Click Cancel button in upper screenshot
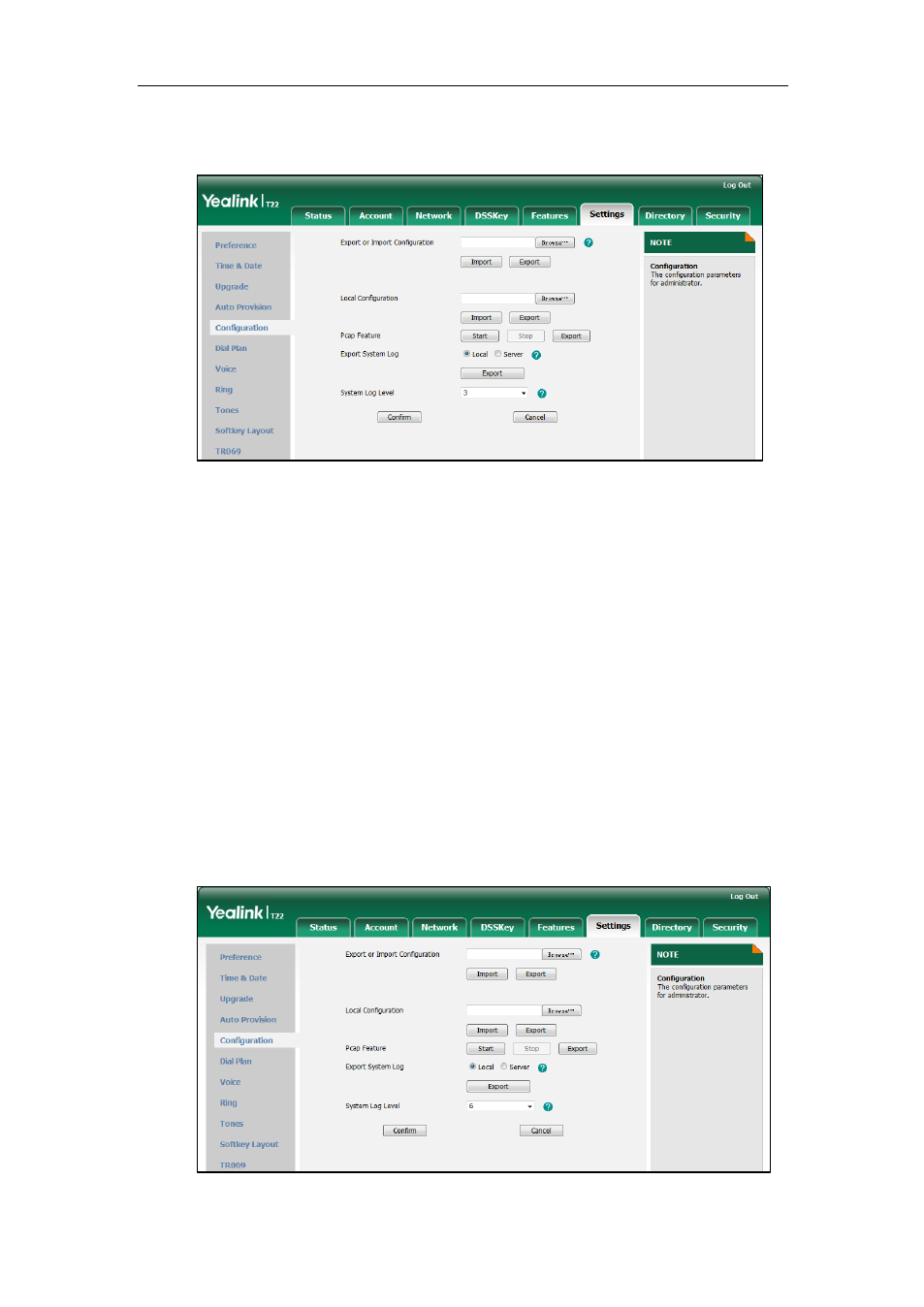Viewport: 924px width, 1307px height. tap(535, 418)
